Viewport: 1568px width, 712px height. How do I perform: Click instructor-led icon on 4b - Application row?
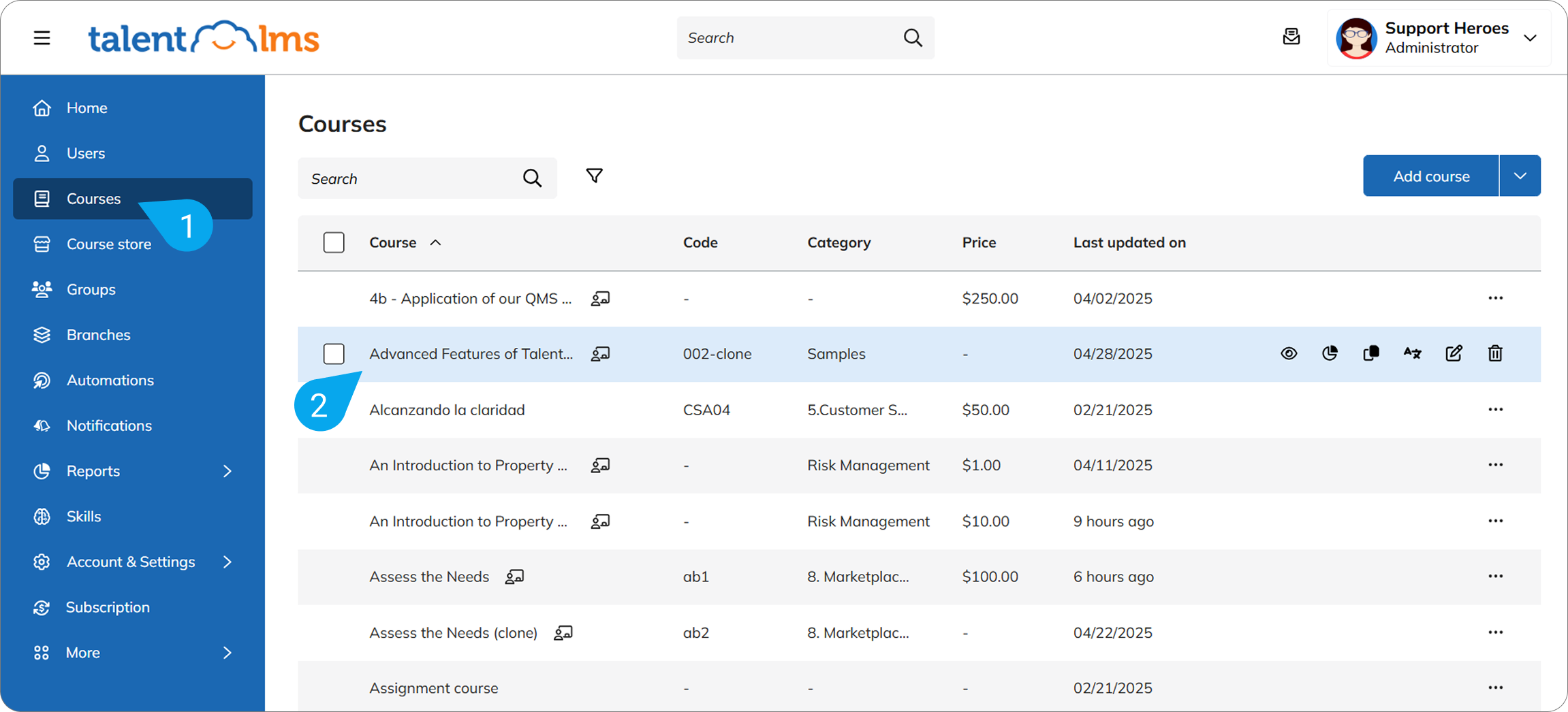point(600,298)
